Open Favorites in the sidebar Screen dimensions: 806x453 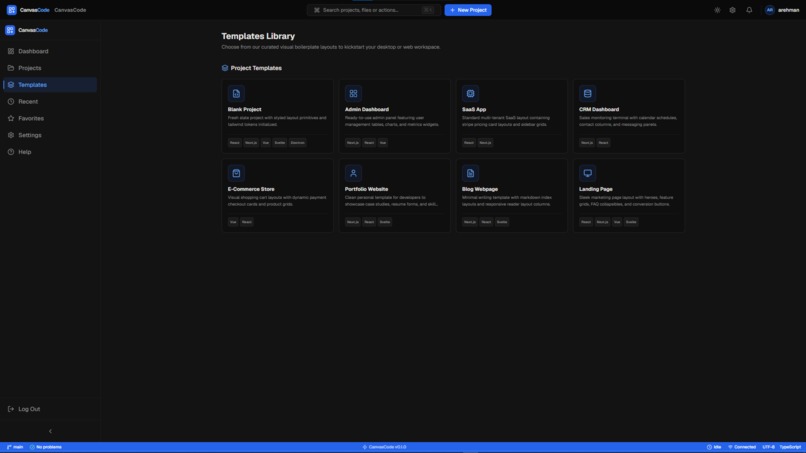(x=50, y=118)
